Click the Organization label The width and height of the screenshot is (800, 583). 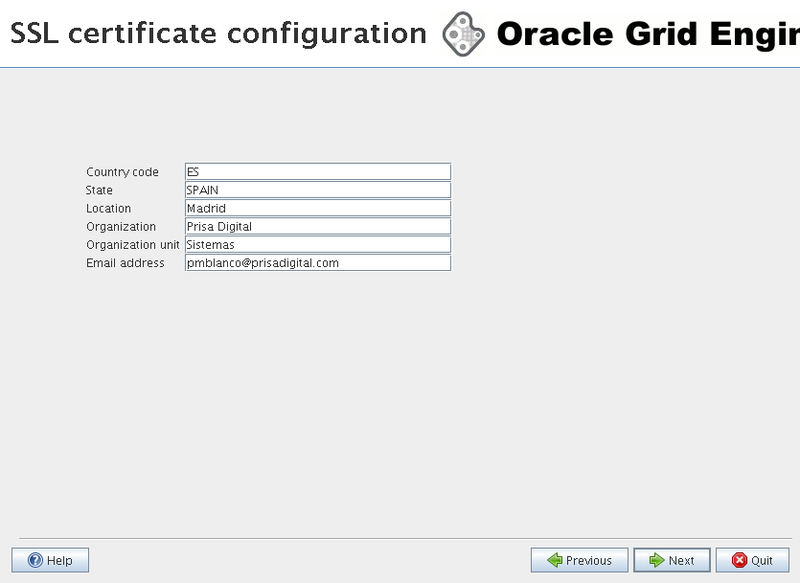(121, 226)
